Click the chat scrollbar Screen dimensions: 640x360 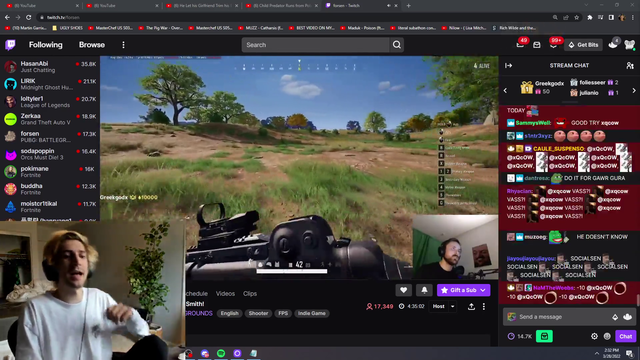pos(638,300)
